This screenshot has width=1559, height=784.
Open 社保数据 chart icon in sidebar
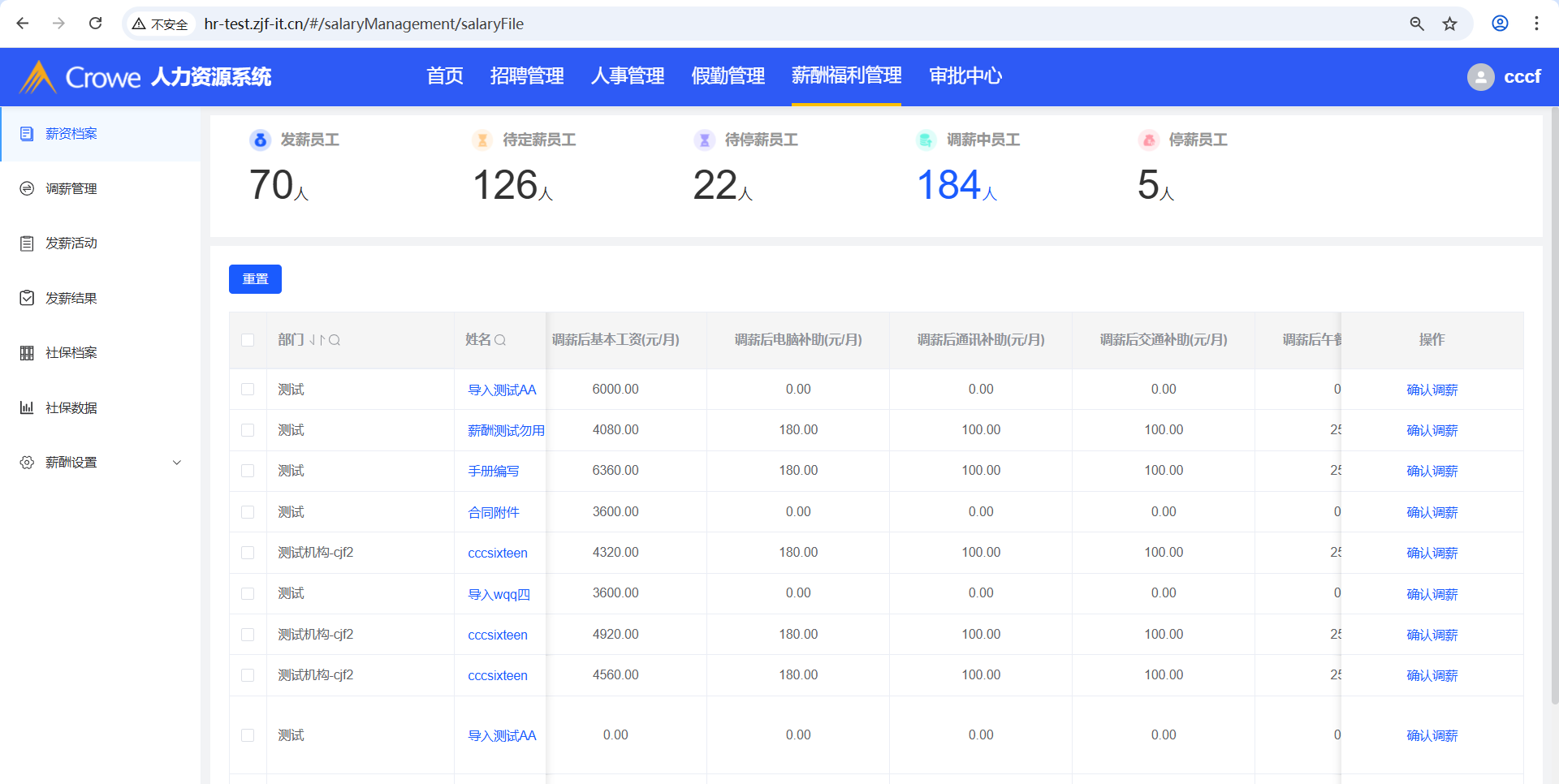(x=27, y=407)
